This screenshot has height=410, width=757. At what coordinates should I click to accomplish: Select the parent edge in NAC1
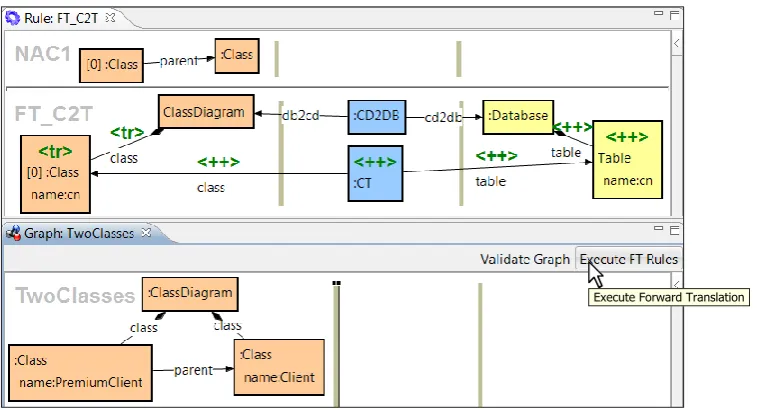[x=179, y=61]
